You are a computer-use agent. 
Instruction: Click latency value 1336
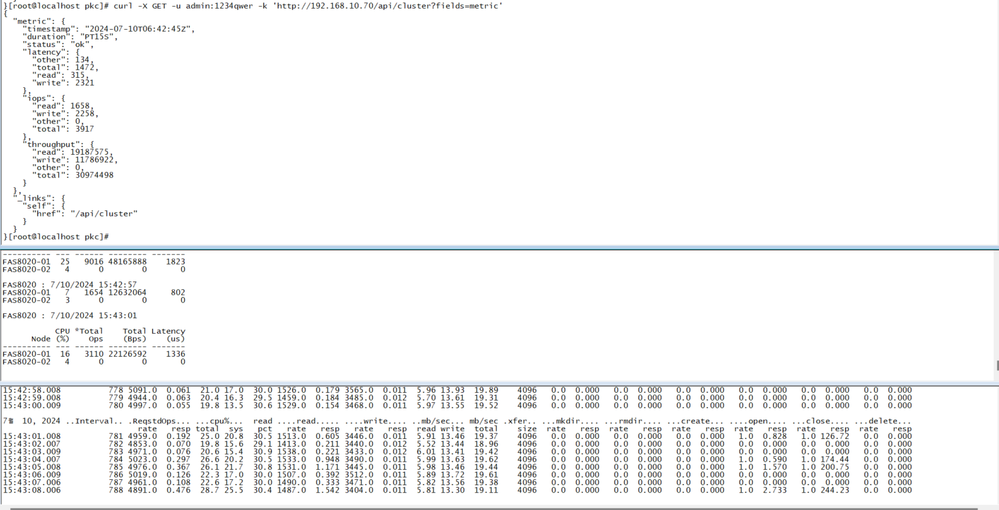tap(175, 354)
